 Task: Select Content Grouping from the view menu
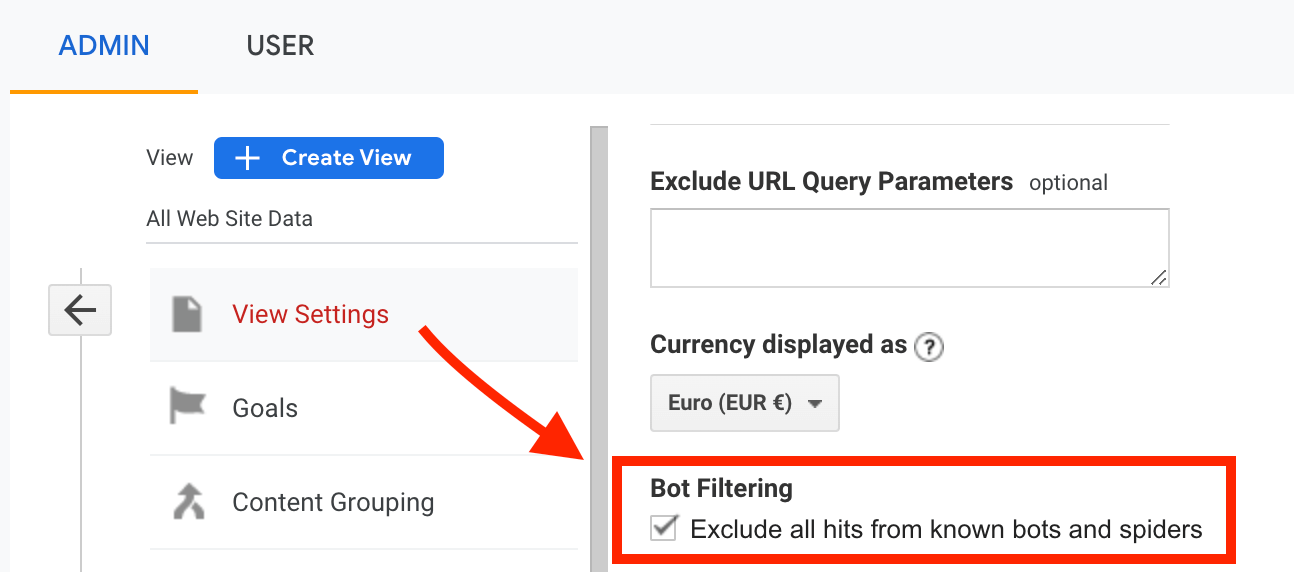click(x=333, y=502)
